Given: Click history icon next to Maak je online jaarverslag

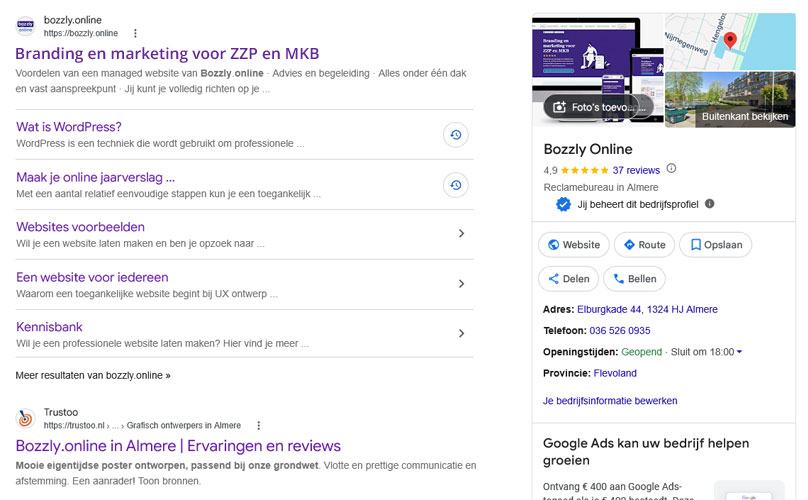Looking at the screenshot, I should click(456, 185).
